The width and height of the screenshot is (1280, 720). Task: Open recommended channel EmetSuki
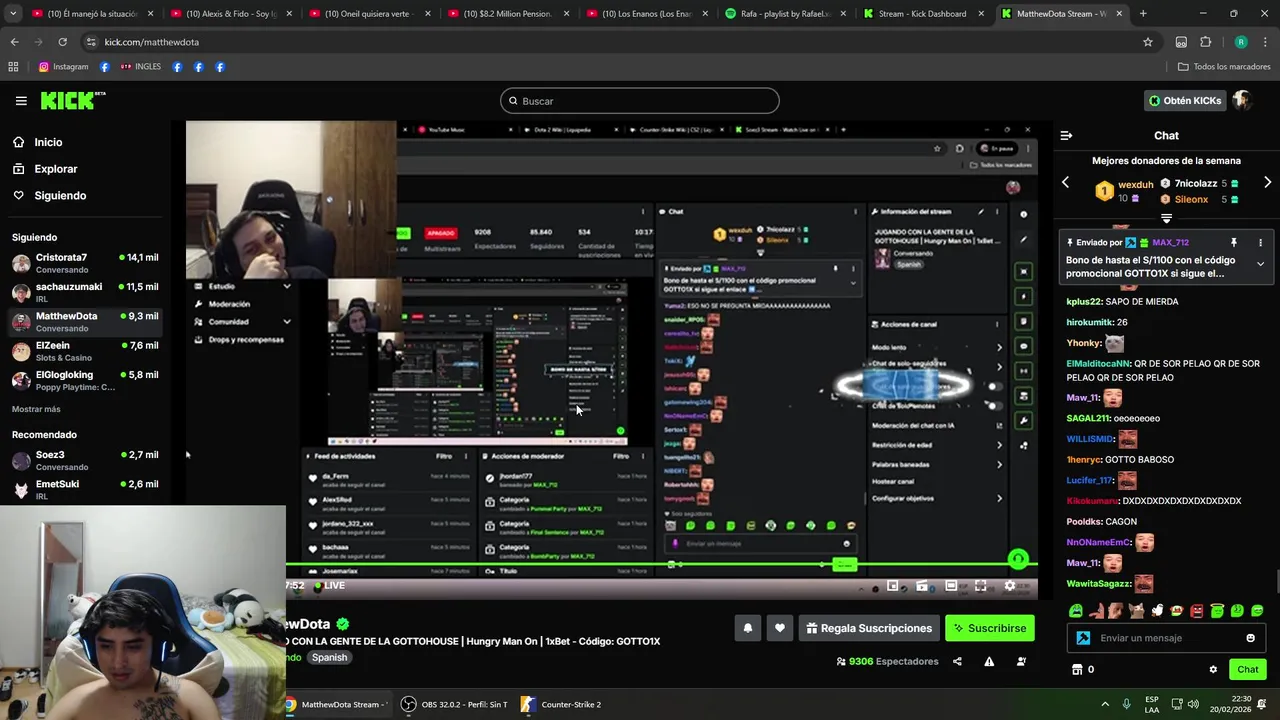pos(84,489)
